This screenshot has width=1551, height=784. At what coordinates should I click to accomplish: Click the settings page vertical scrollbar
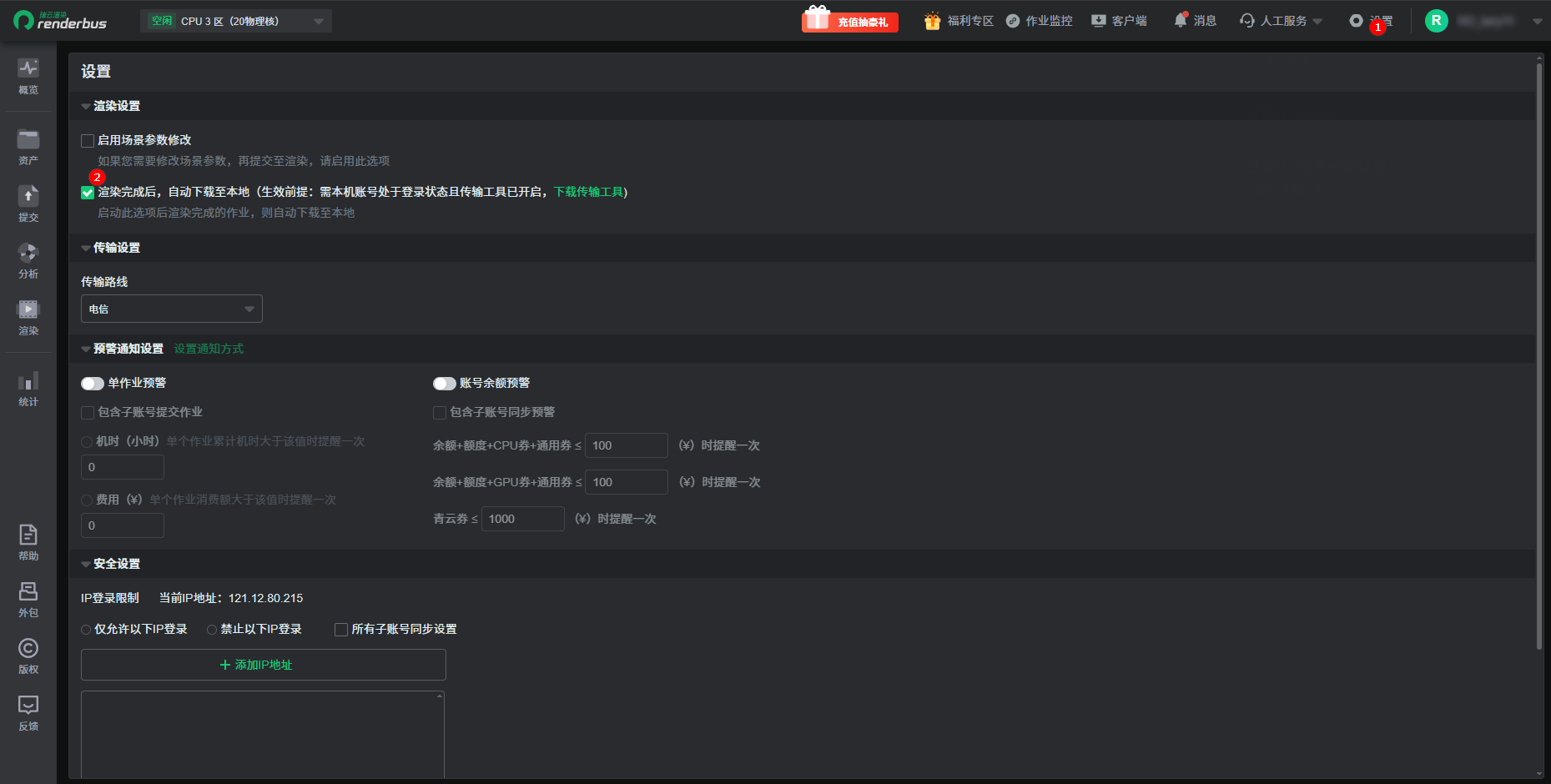1539,357
